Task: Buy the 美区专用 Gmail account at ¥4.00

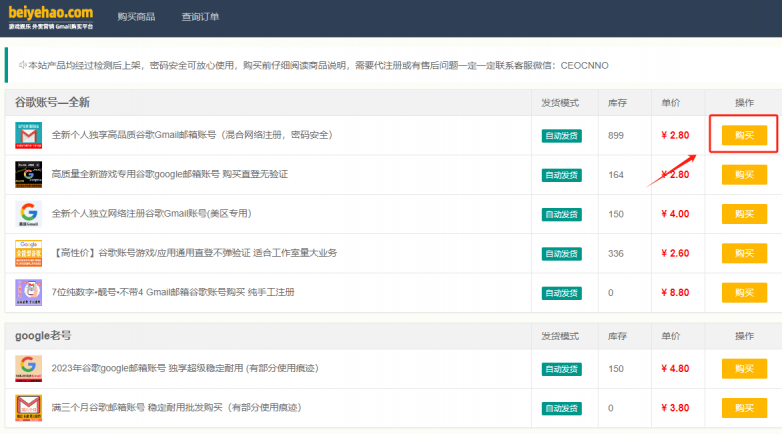Action: [x=744, y=214]
